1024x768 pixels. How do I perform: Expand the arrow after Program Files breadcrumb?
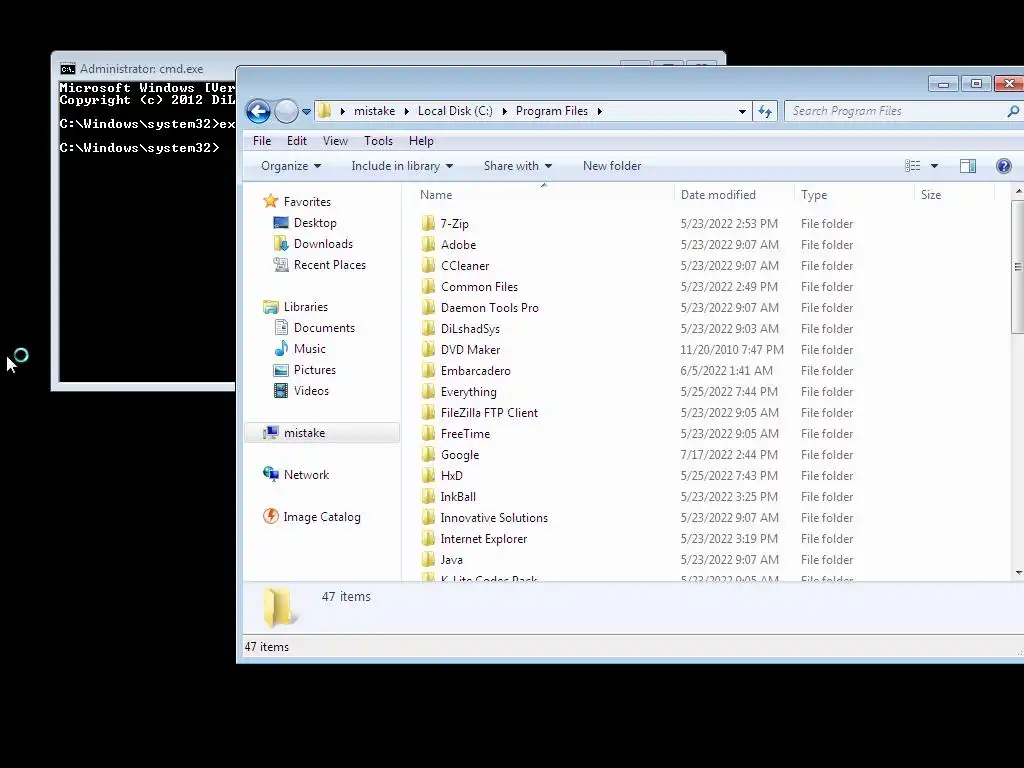600,111
